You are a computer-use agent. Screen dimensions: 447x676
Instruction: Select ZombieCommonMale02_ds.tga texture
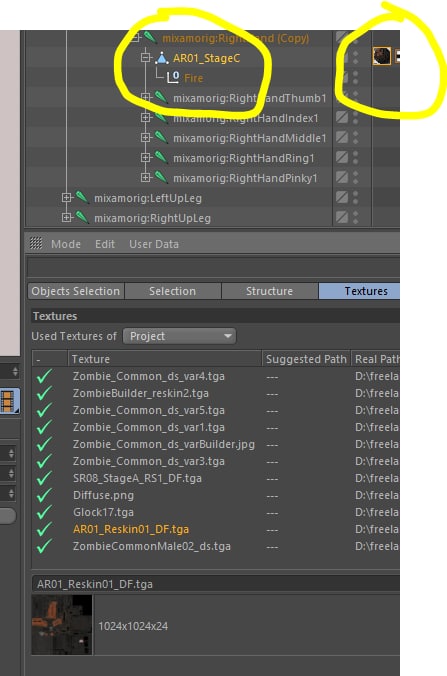[152, 546]
